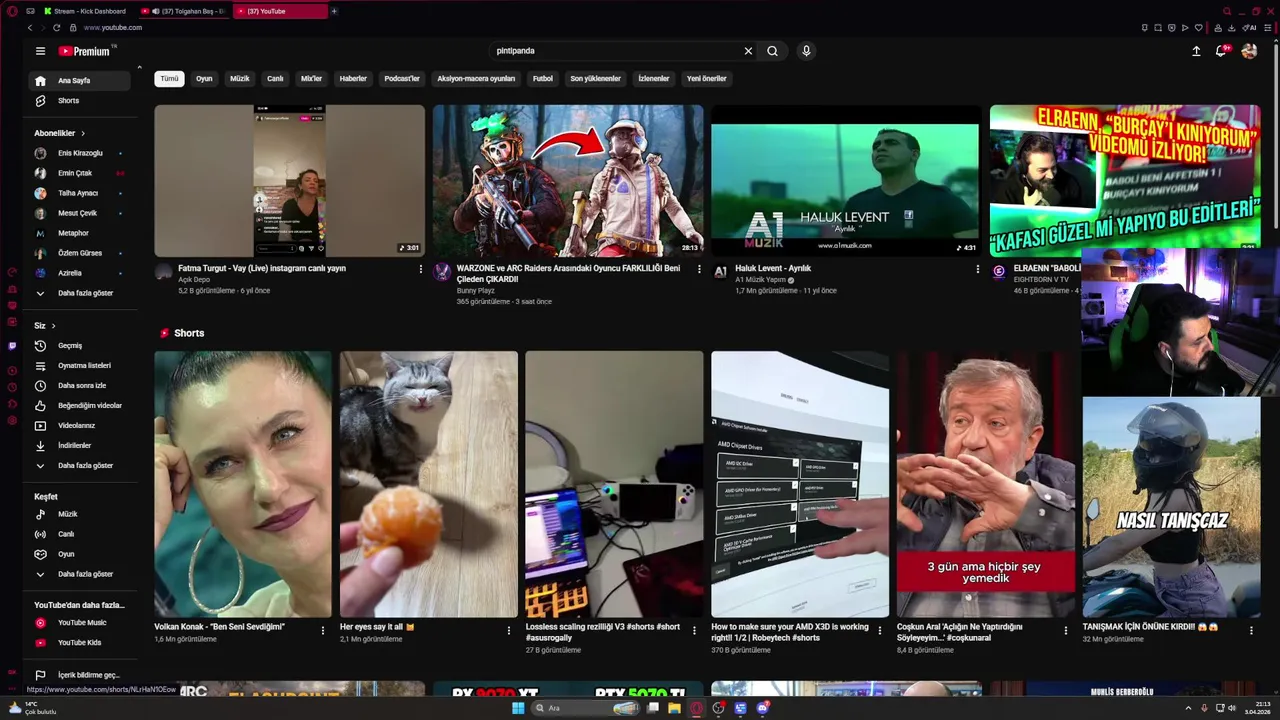Select the Futbol filter chip

coord(543,78)
